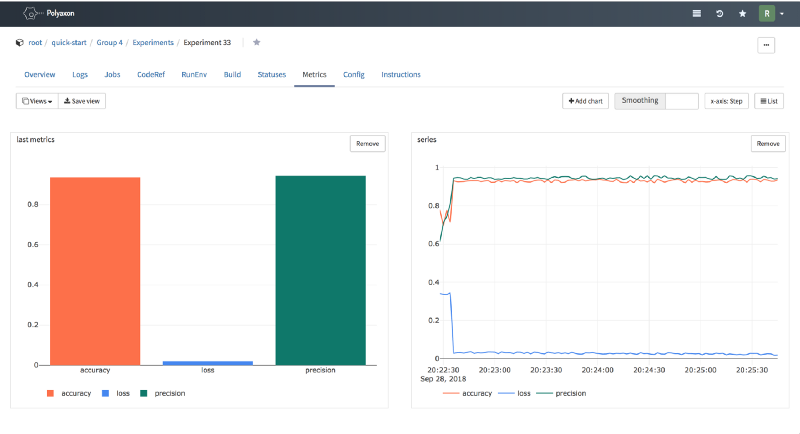Switch to the Instructions tab
The image size is (800, 434).
pos(401,74)
